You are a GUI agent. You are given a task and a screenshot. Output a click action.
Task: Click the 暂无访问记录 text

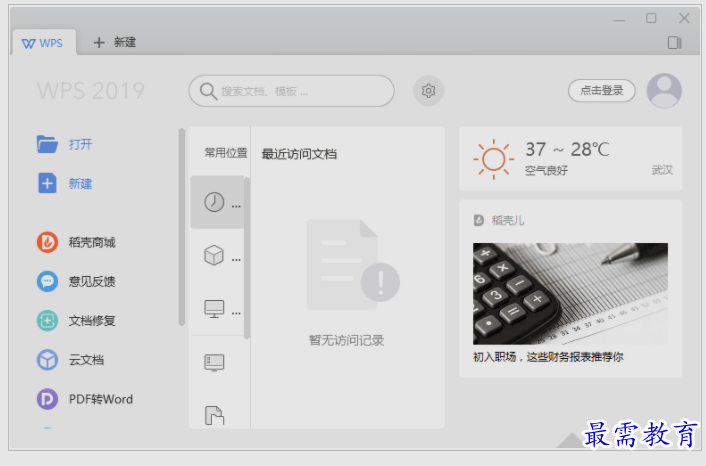(x=346, y=340)
